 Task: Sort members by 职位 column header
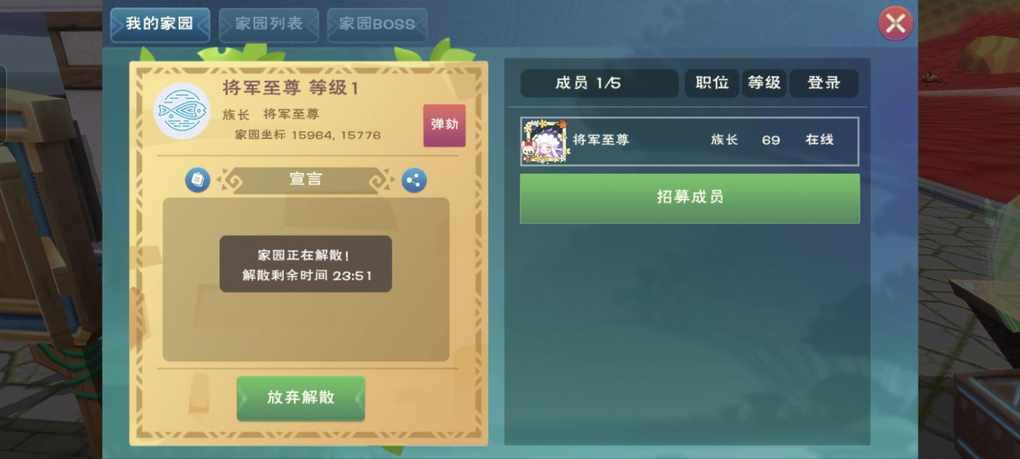click(712, 83)
